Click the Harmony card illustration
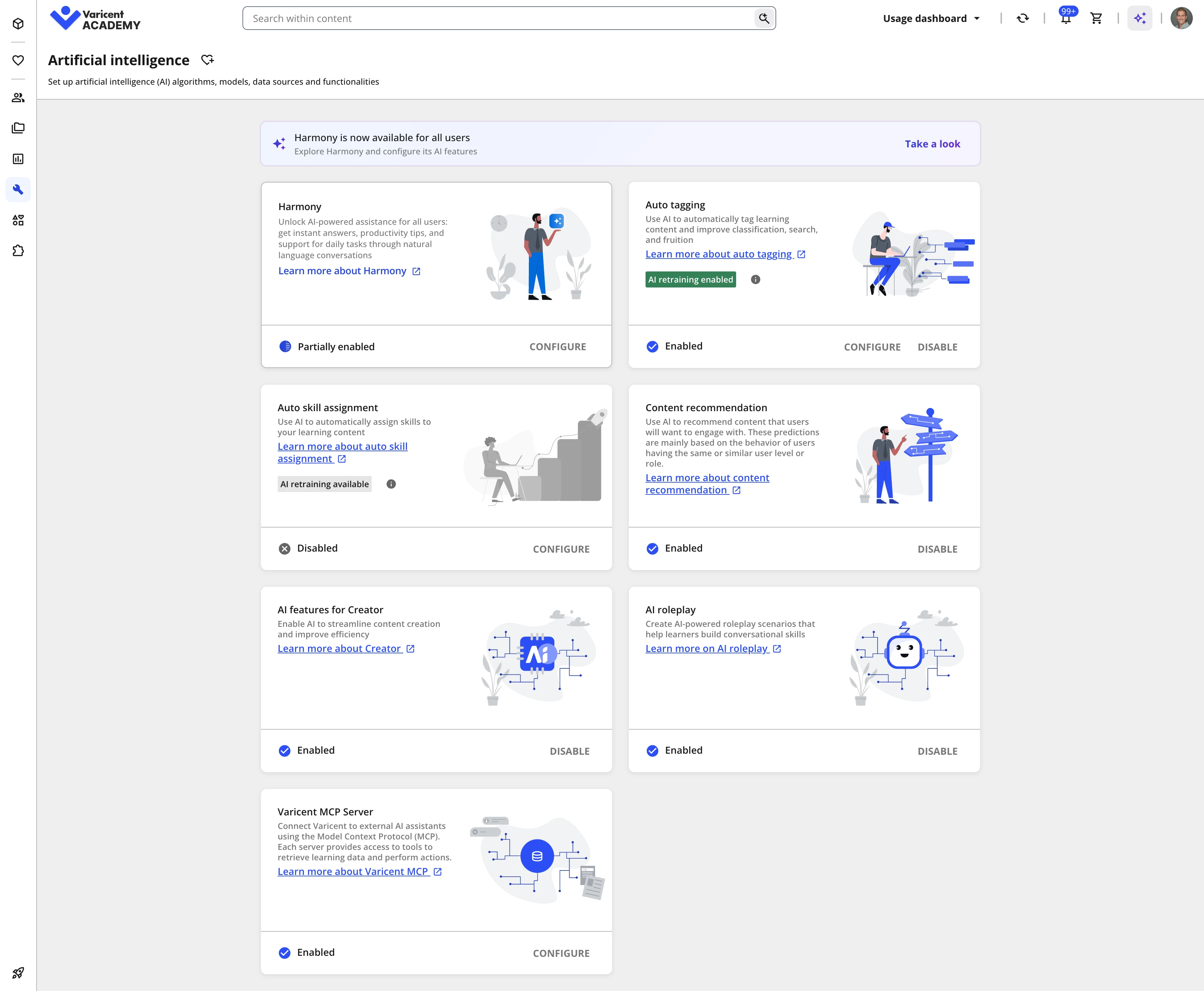This screenshot has width=1204, height=991. pyautogui.click(x=539, y=253)
